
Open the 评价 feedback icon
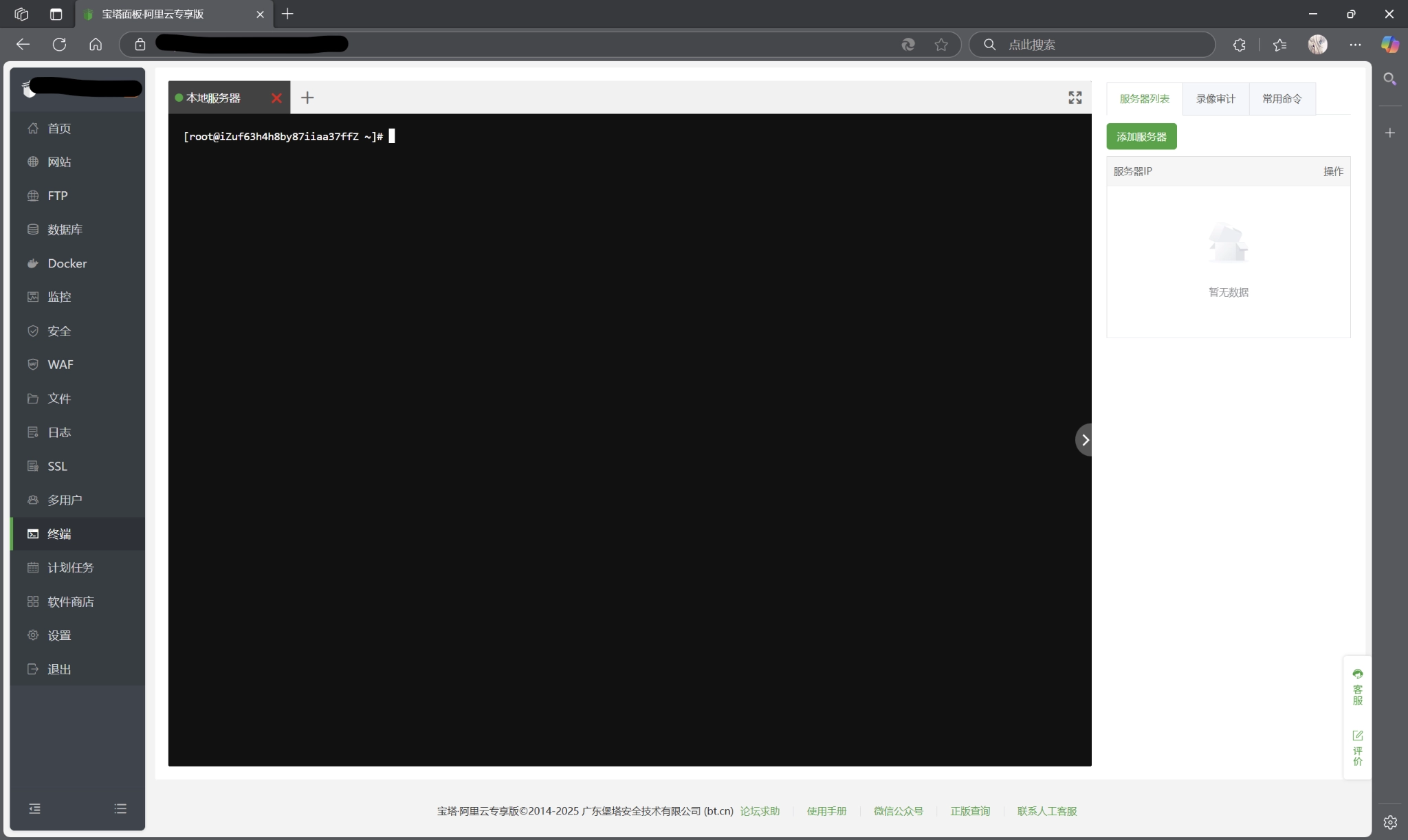tap(1357, 747)
